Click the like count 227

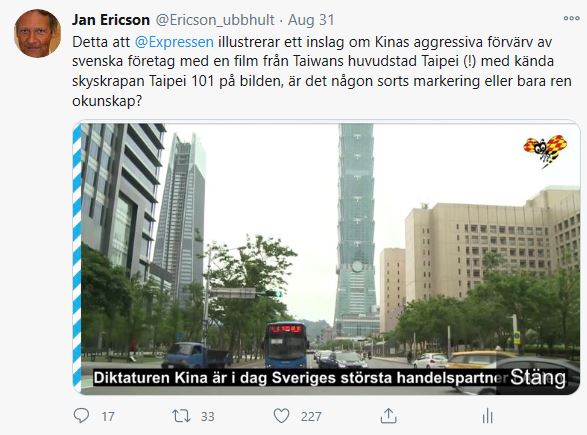click(311, 417)
